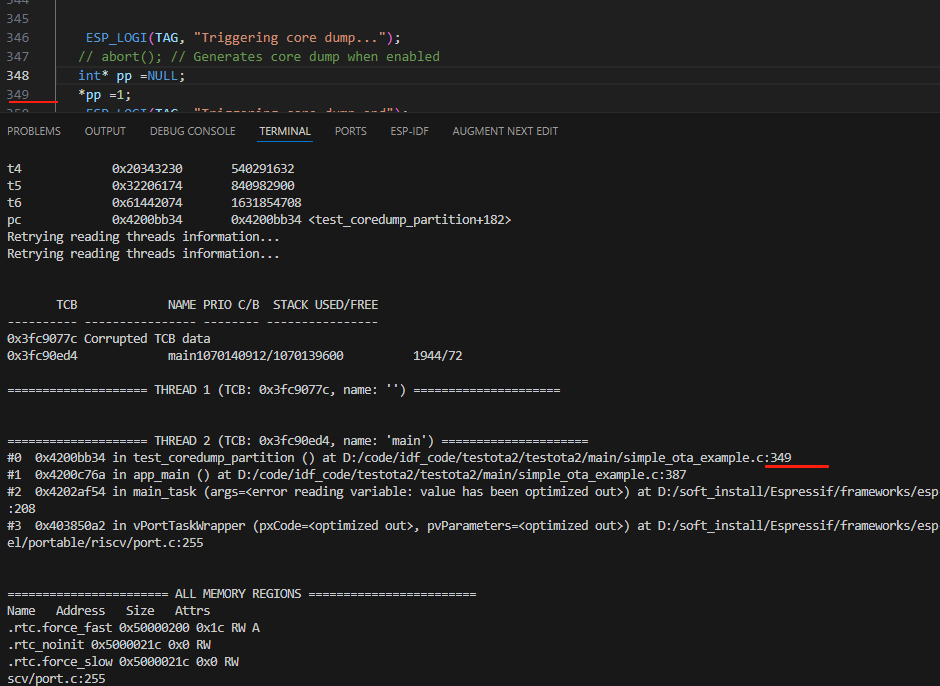This screenshot has height=686, width=940.
Task: Click the '*pp =1;' code line
Action: click(x=104, y=95)
